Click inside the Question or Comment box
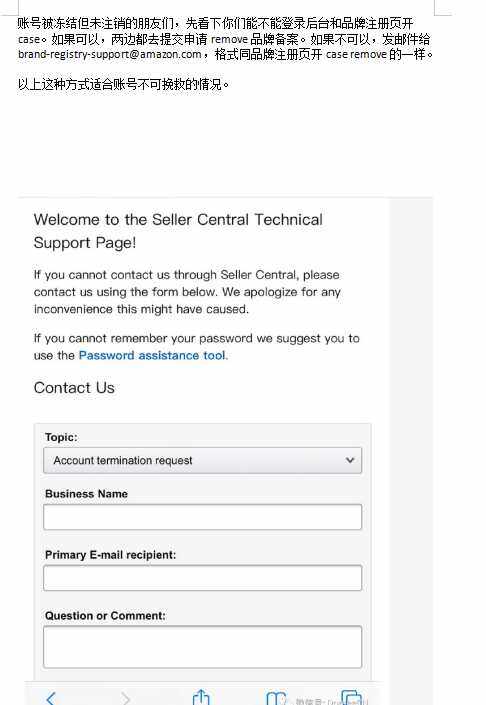Image resolution: width=486 pixels, height=705 pixels. pyautogui.click(x=202, y=647)
